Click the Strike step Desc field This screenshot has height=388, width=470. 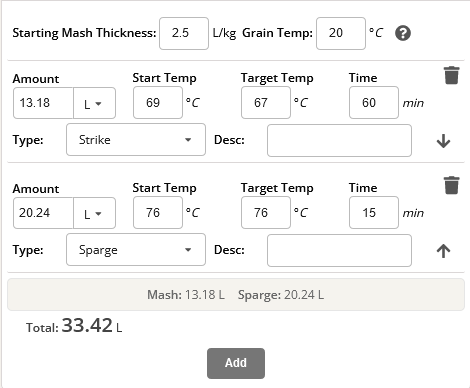pyautogui.click(x=339, y=140)
